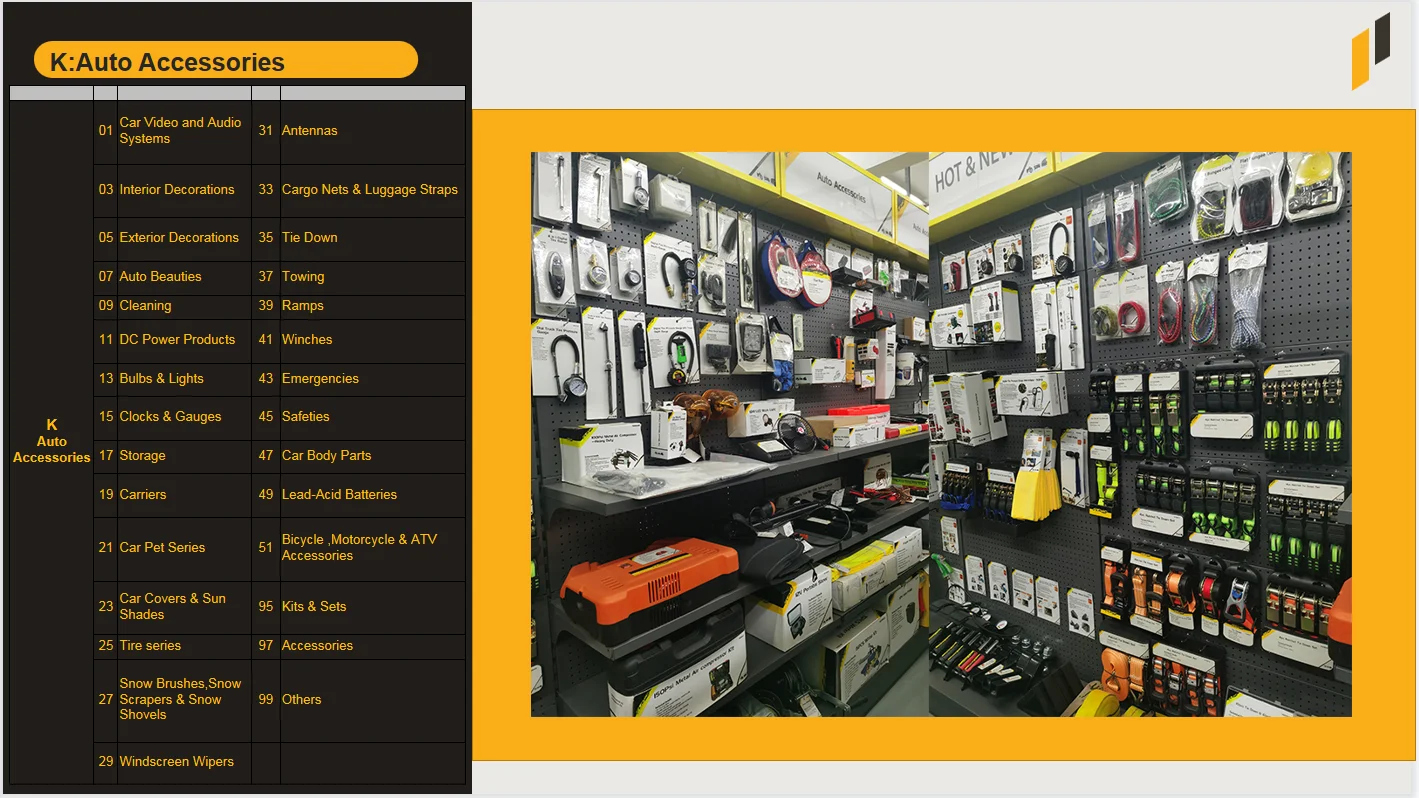
Task: Select 'Car Covers & Sun Shades'
Action: (x=173, y=607)
